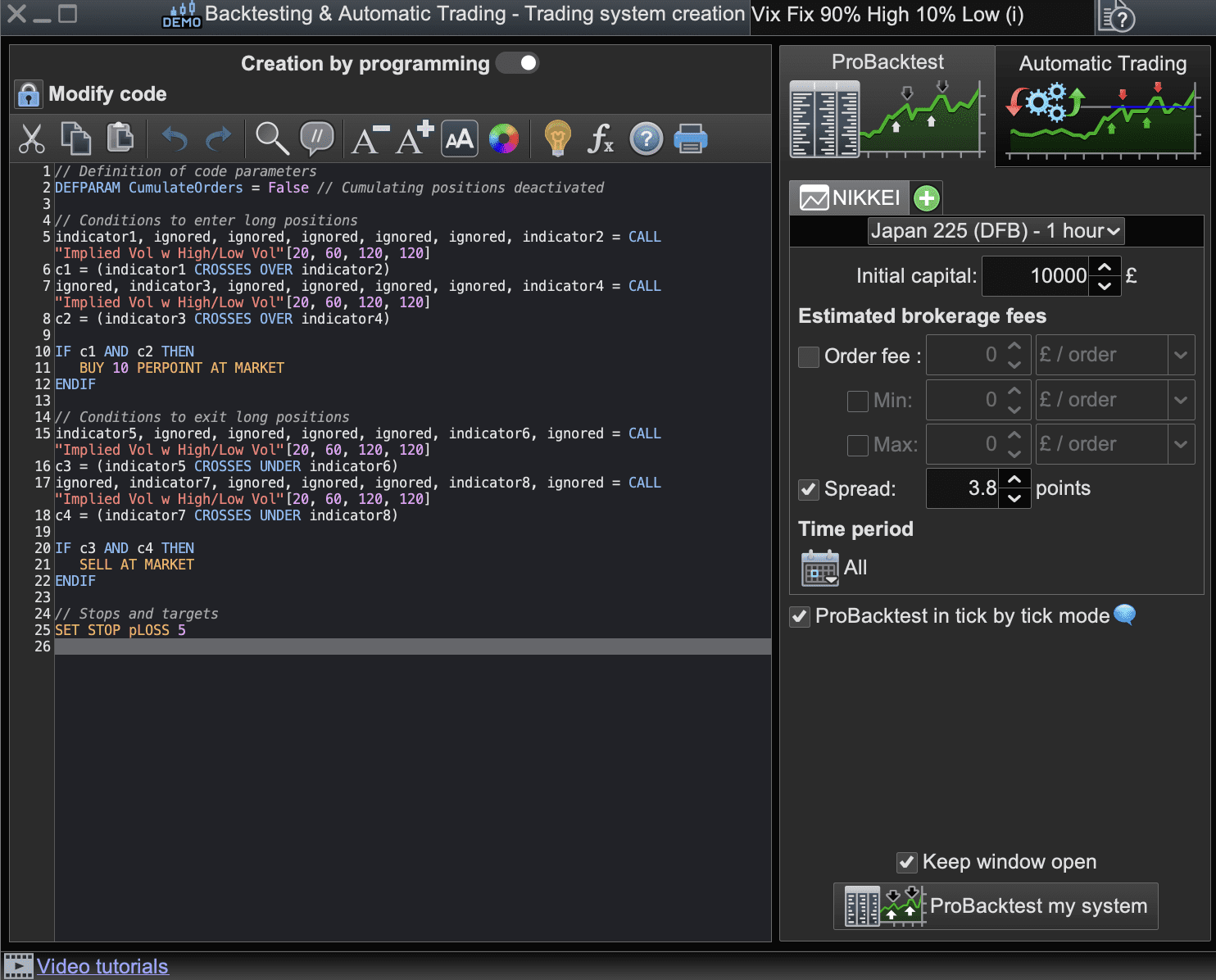This screenshot has width=1216, height=980.
Task: Increase font size with A+ icon
Action: (414, 138)
